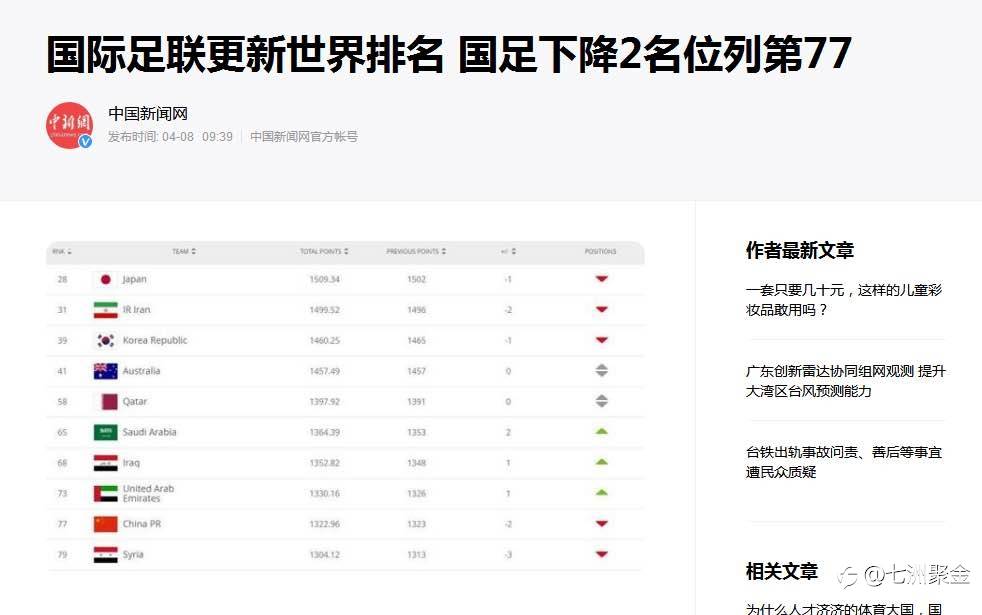Click team name United Arab Emirates

coord(148,494)
